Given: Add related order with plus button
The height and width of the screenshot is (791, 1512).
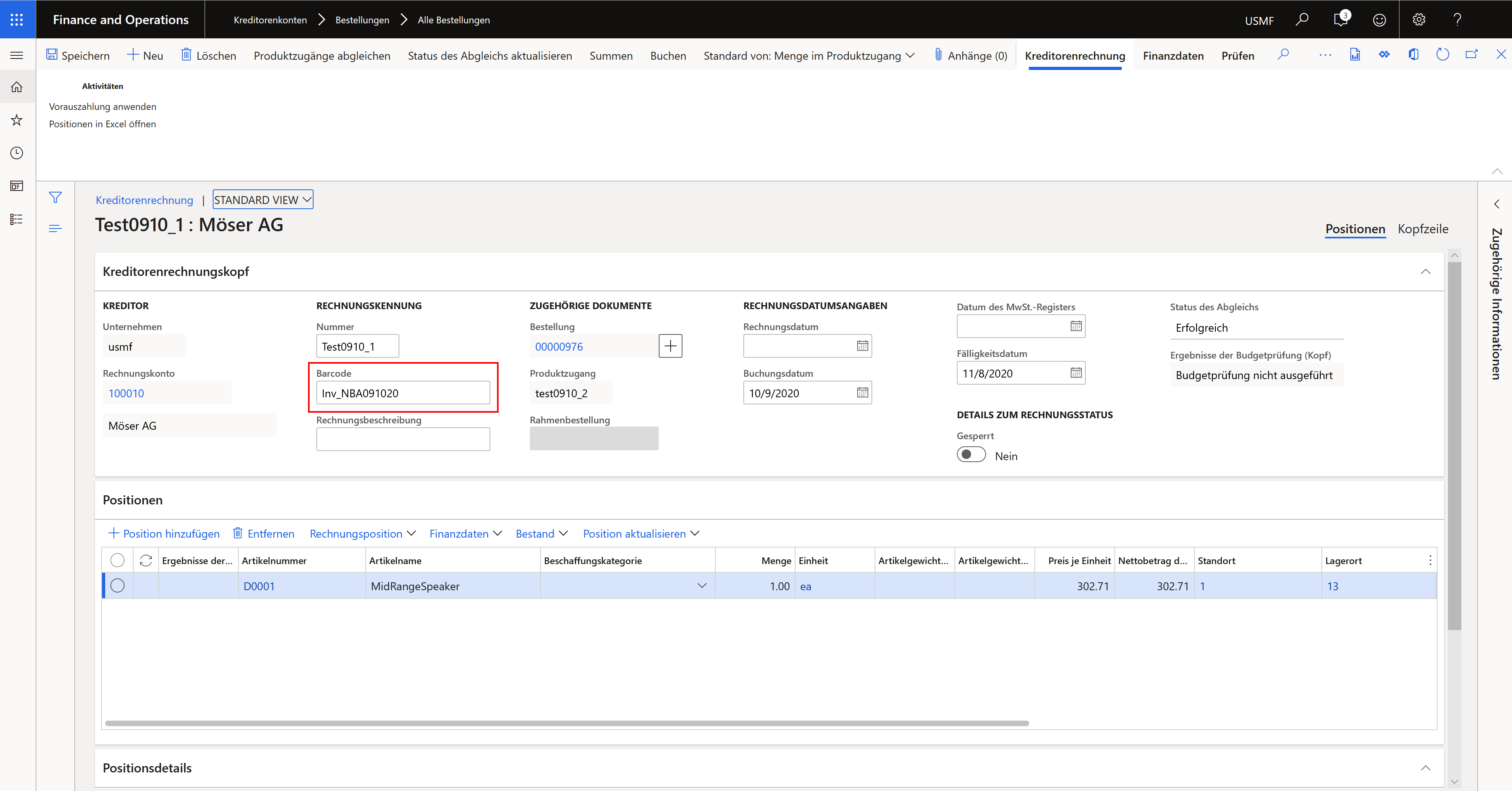Looking at the screenshot, I should (x=670, y=346).
